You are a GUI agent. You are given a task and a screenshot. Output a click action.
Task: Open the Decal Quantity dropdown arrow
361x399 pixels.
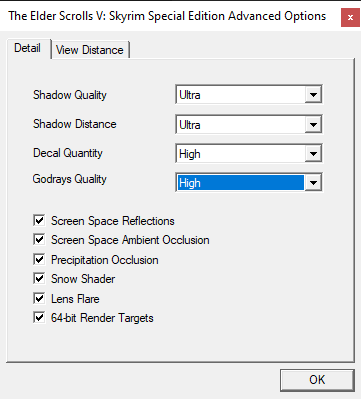(x=313, y=154)
